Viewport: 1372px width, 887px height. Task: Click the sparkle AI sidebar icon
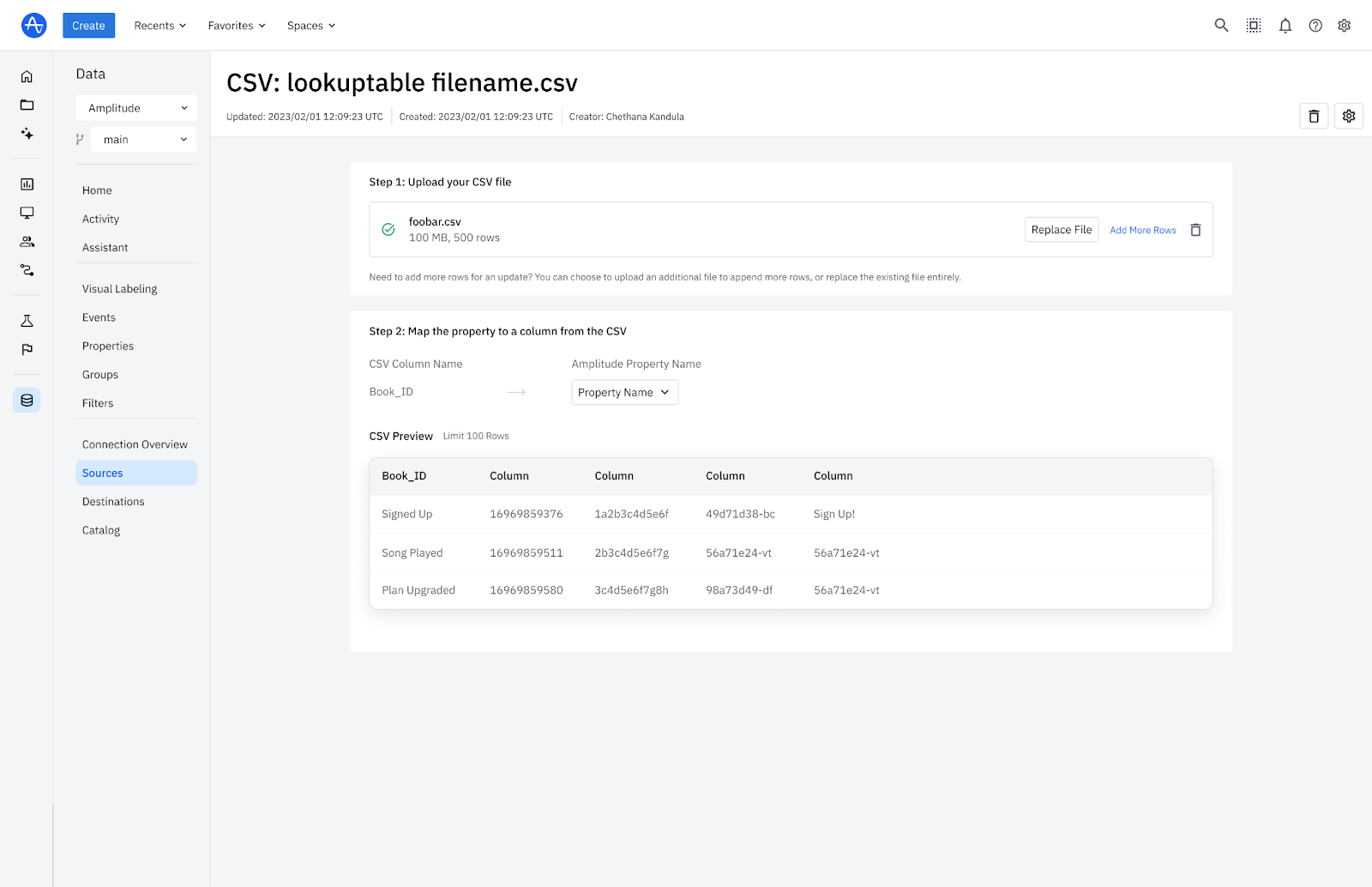(x=27, y=133)
